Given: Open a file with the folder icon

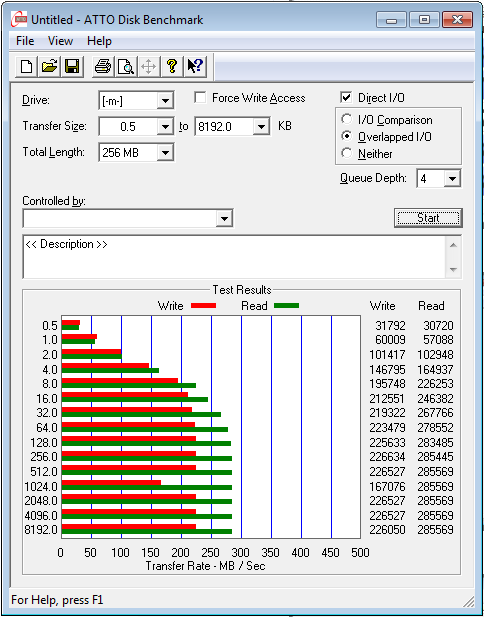Looking at the screenshot, I should tap(49, 66).
